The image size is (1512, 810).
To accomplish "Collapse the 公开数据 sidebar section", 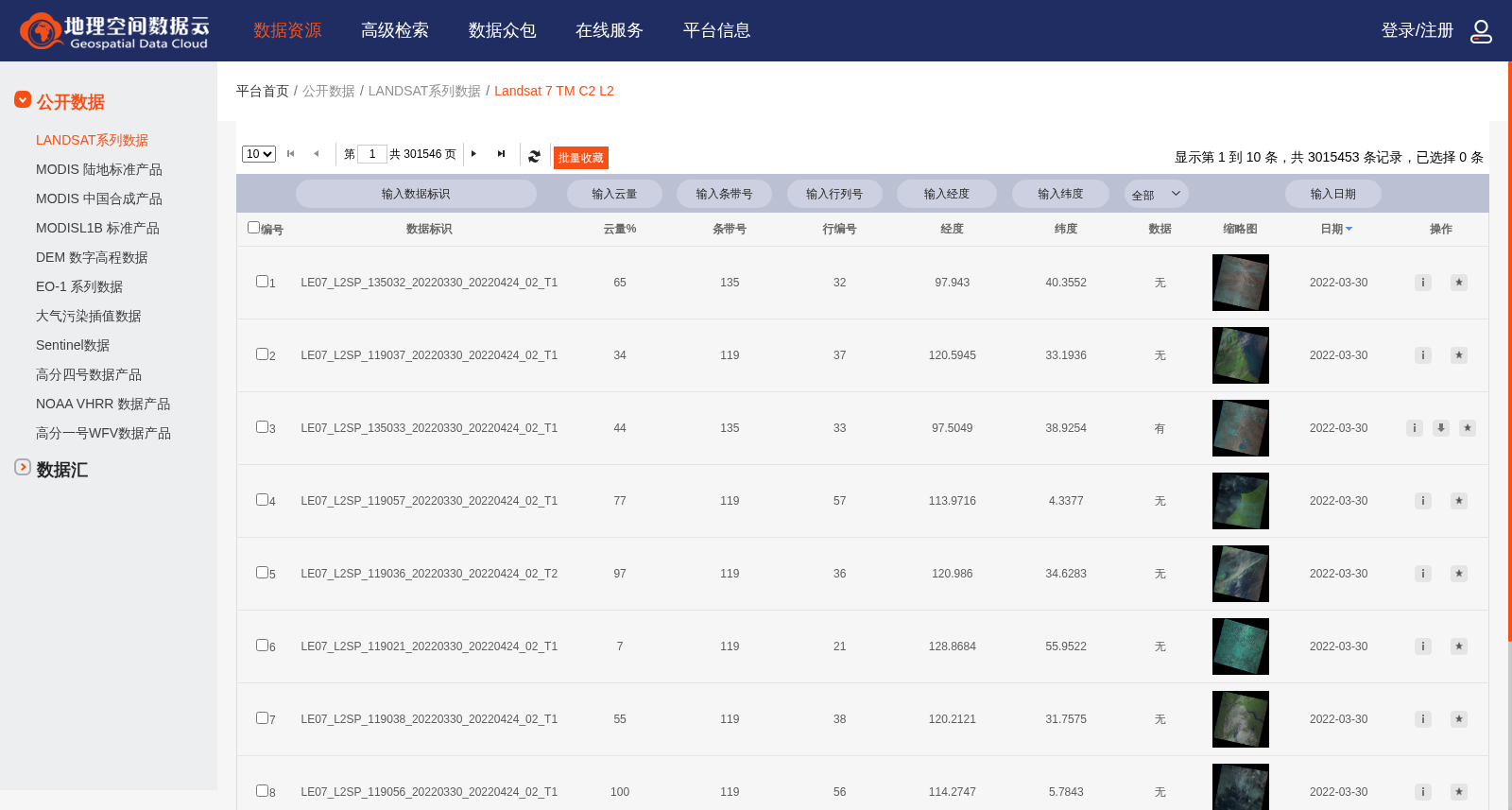I will point(23,99).
